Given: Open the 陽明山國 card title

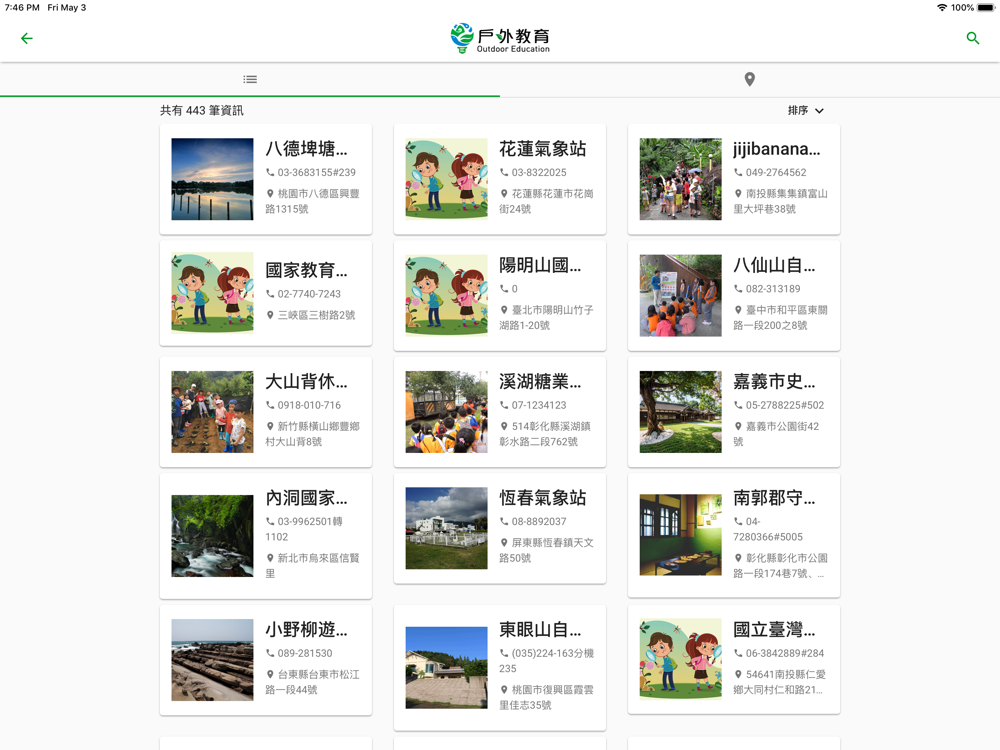Looking at the screenshot, I should point(540,265).
